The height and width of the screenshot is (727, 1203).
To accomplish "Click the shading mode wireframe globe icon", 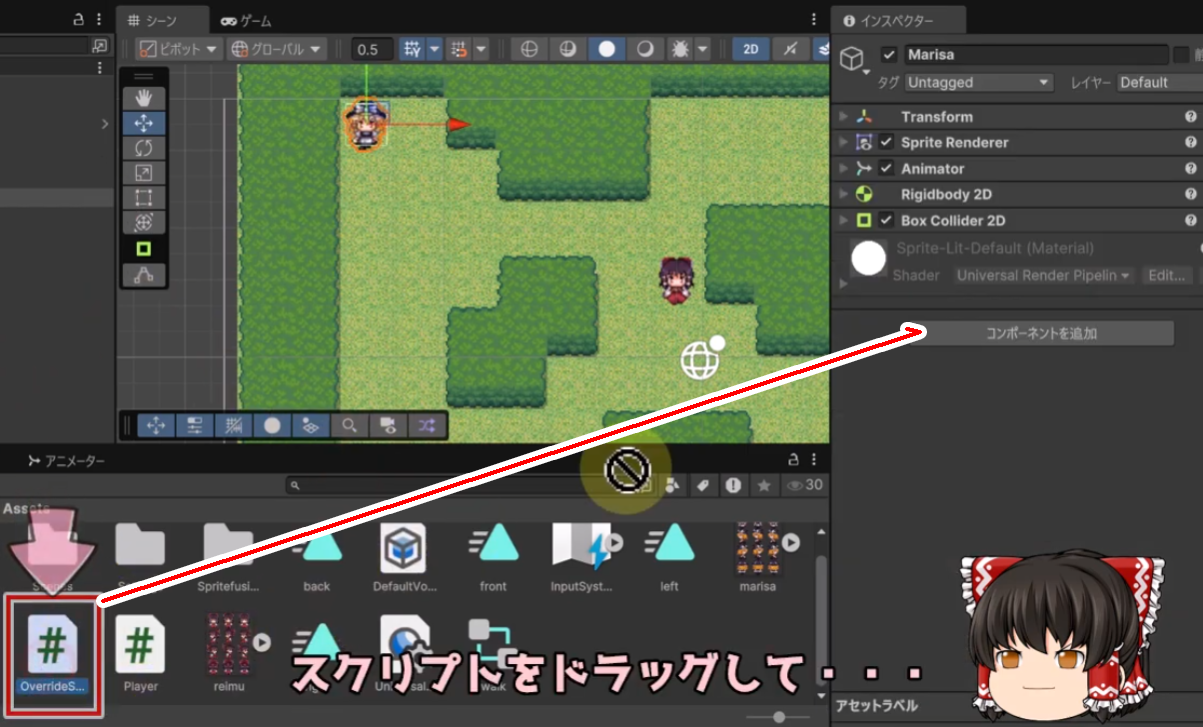I will (529, 49).
